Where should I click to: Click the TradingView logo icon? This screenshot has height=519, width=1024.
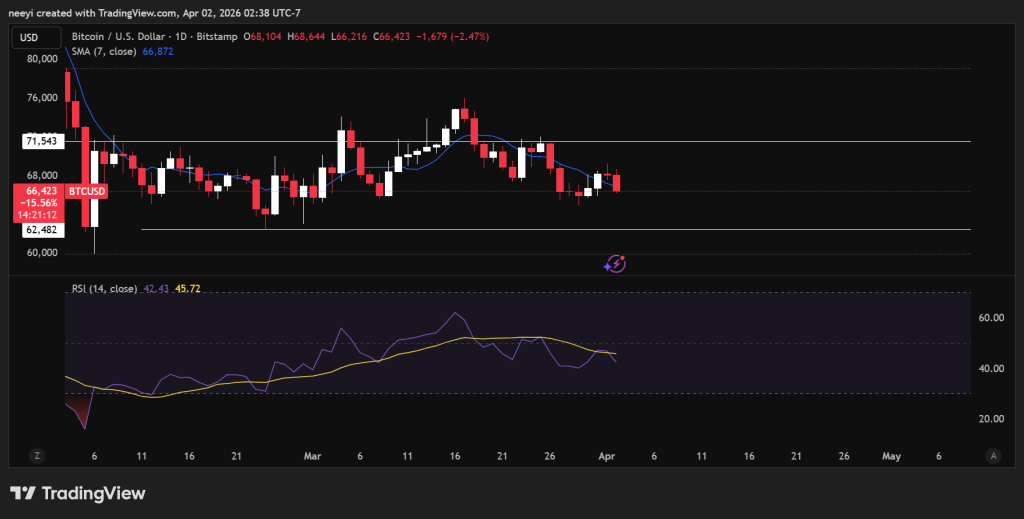(24, 494)
